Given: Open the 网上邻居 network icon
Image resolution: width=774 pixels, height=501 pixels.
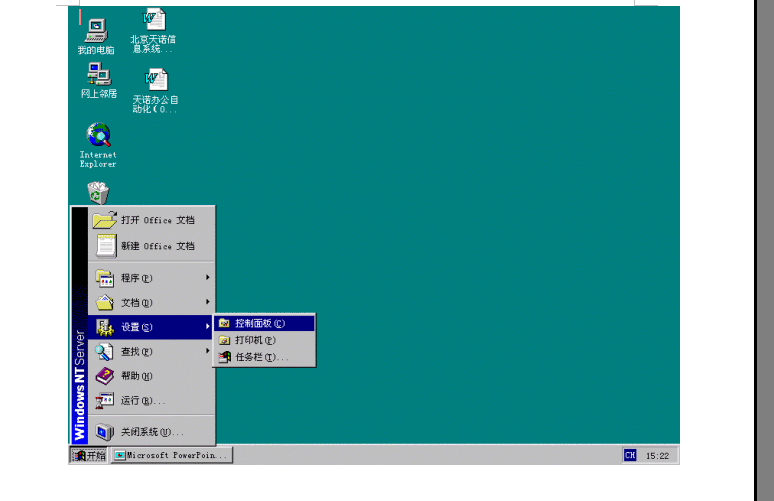Looking at the screenshot, I should click(x=98, y=75).
